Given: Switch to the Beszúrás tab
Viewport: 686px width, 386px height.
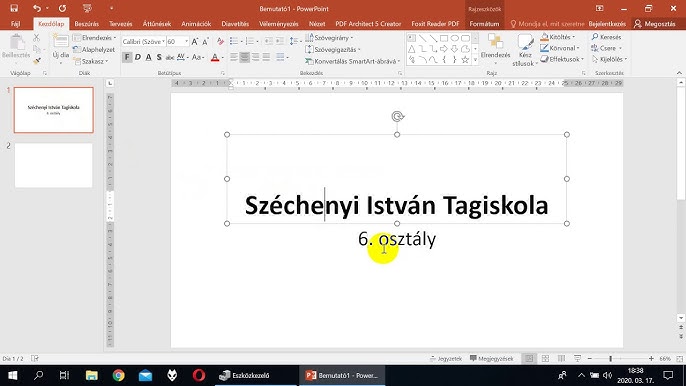Looking at the screenshot, I should [x=87, y=24].
